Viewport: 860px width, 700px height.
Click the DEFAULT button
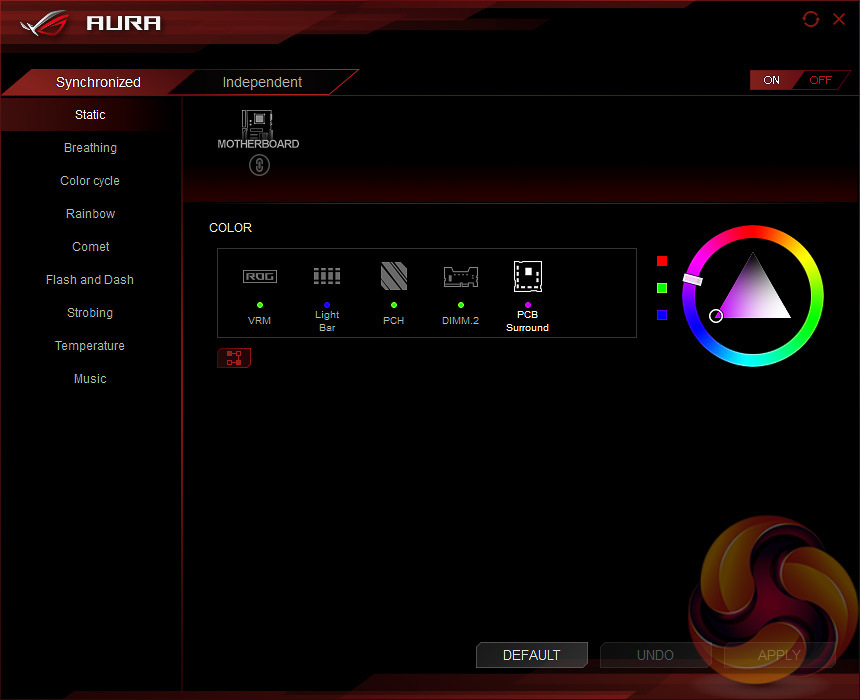coord(531,655)
